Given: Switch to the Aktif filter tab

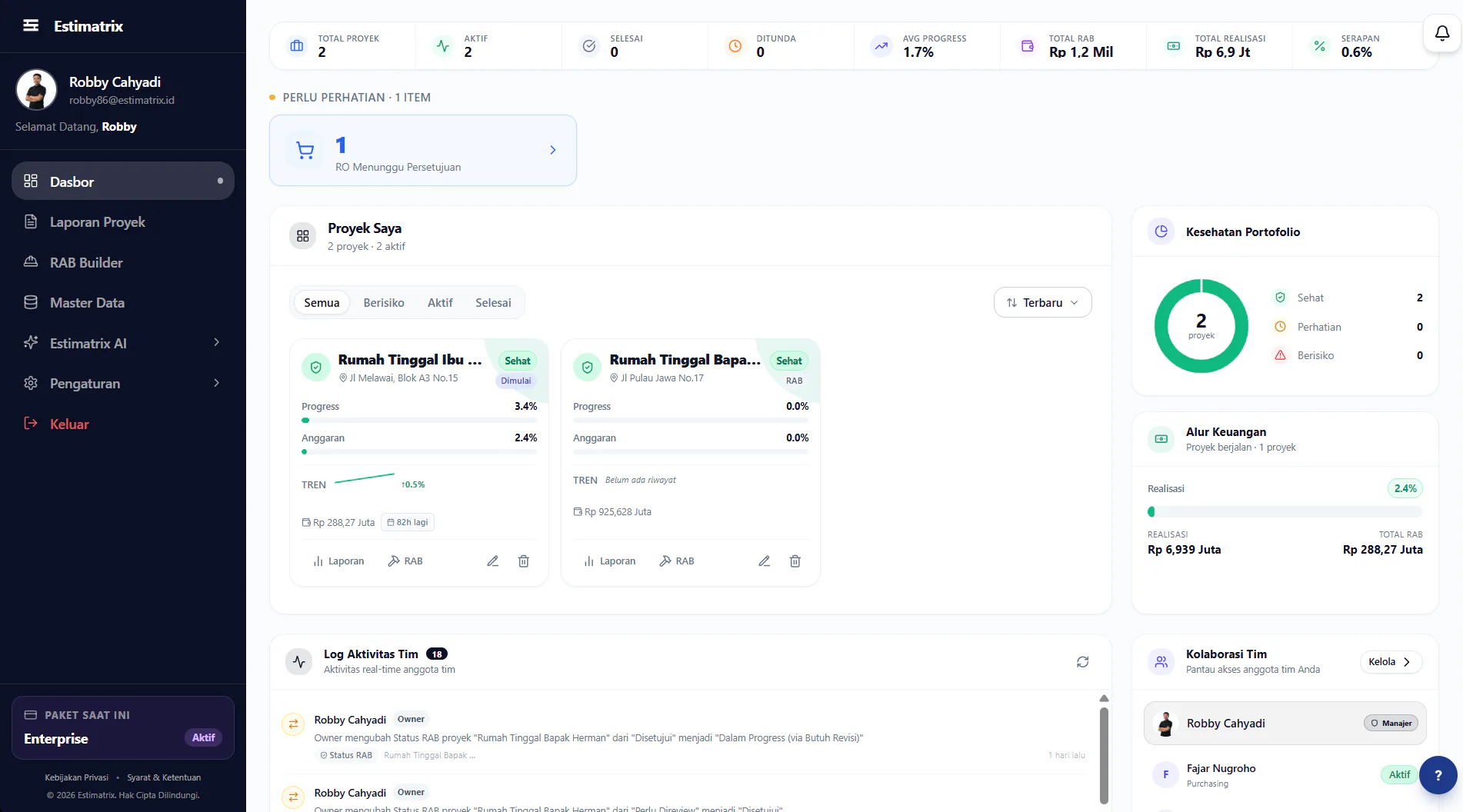Looking at the screenshot, I should tap(440, 302).
